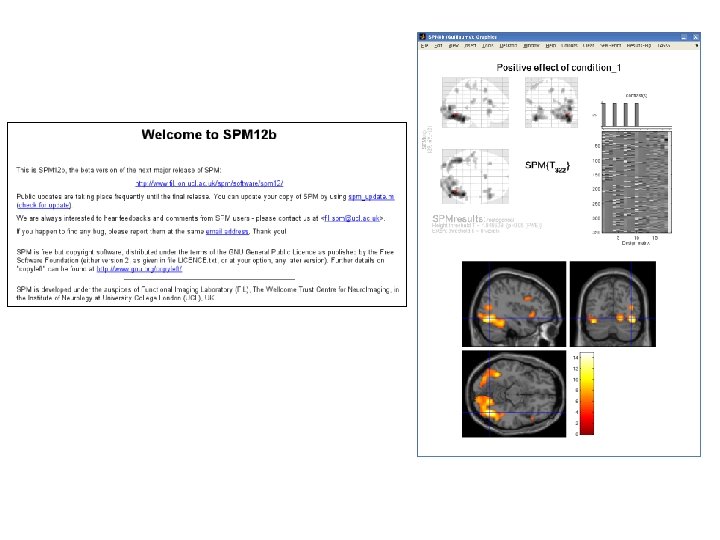Click the coronal glass-brain MIP plot
The image size is (720, 540).
tap(551, 102)
